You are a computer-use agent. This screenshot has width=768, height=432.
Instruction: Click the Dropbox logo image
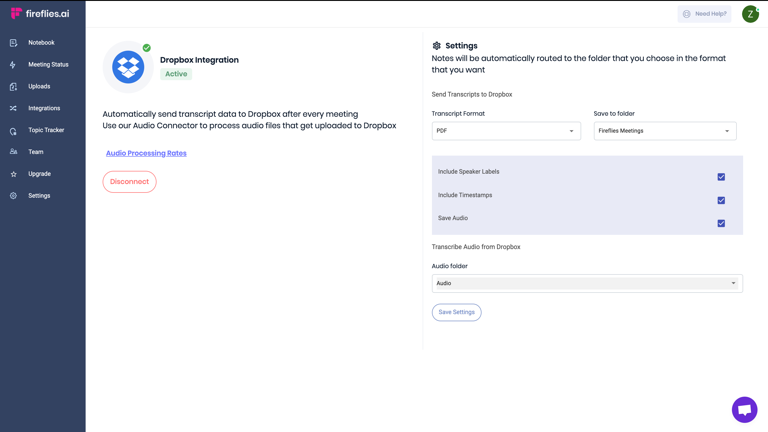click(128, 67)
